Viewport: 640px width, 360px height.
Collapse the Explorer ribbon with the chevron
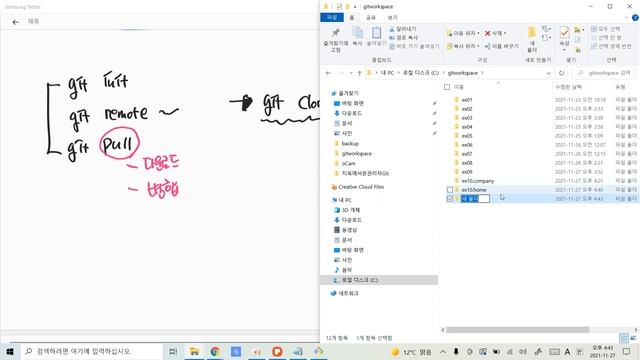tap(627, 18)
